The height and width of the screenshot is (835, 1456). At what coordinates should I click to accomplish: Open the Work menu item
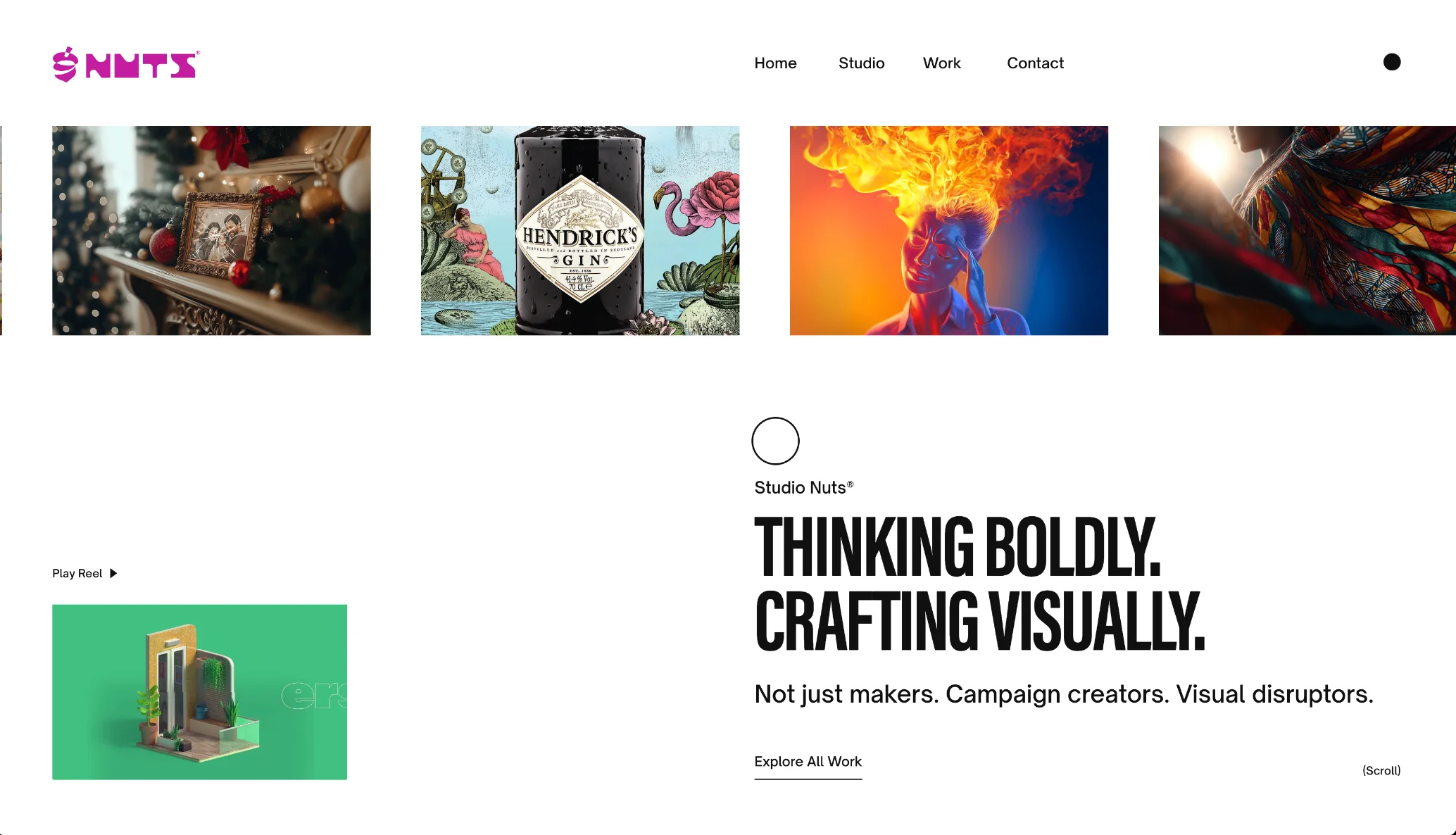coord(941,63)
